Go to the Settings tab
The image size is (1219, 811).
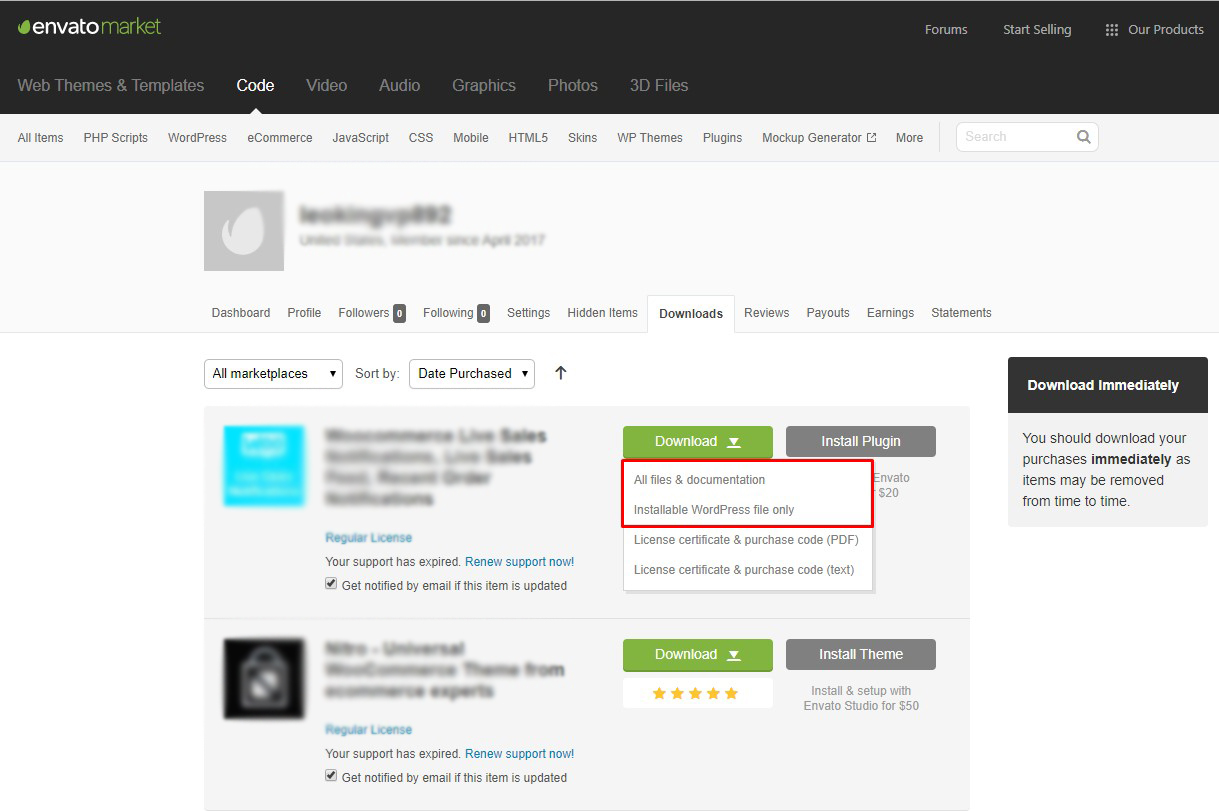coord(528,313)
